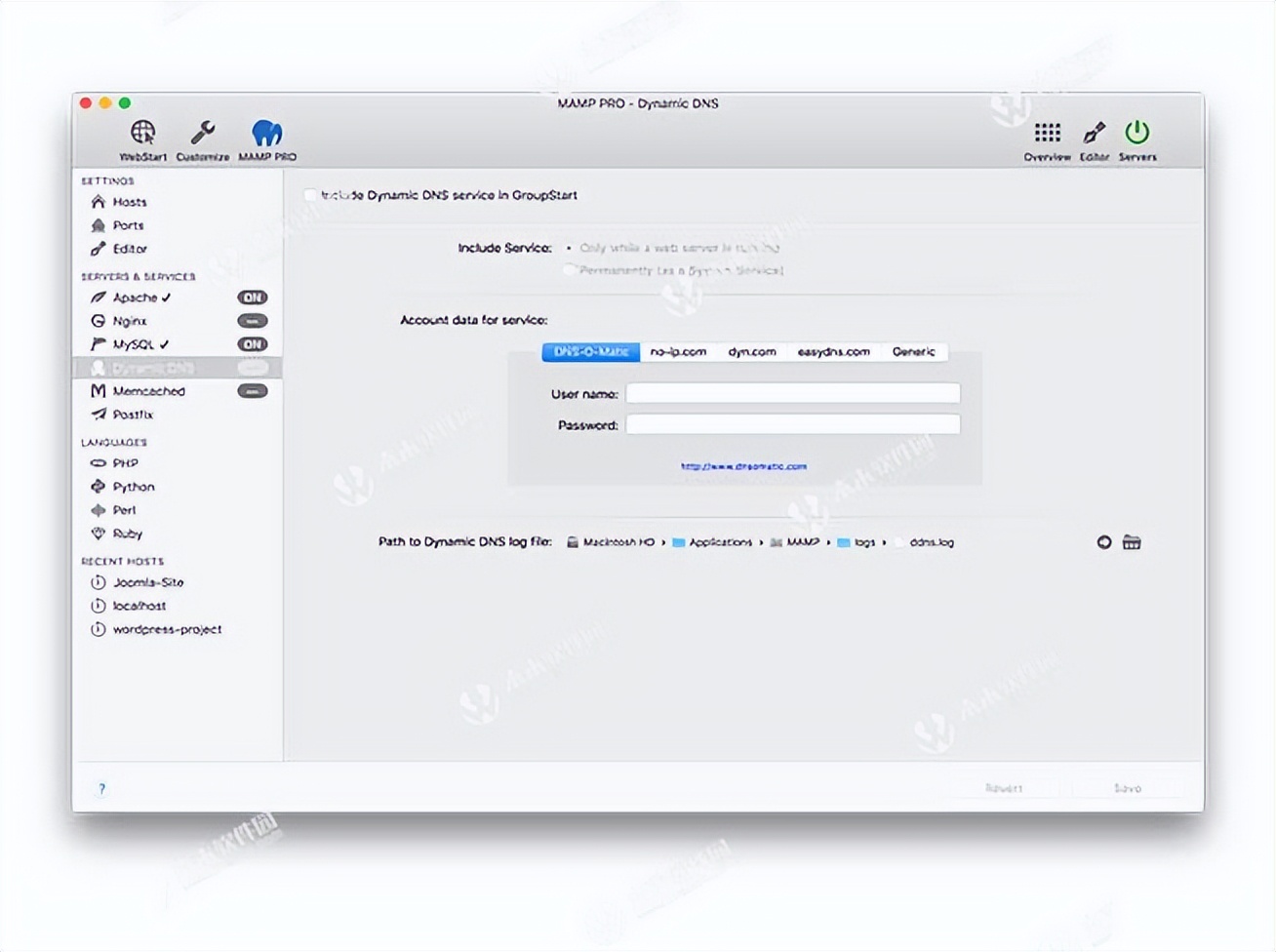Click the Servers power icon
The width and height of the screenshot is (1276, 952).
point(1137,132)
